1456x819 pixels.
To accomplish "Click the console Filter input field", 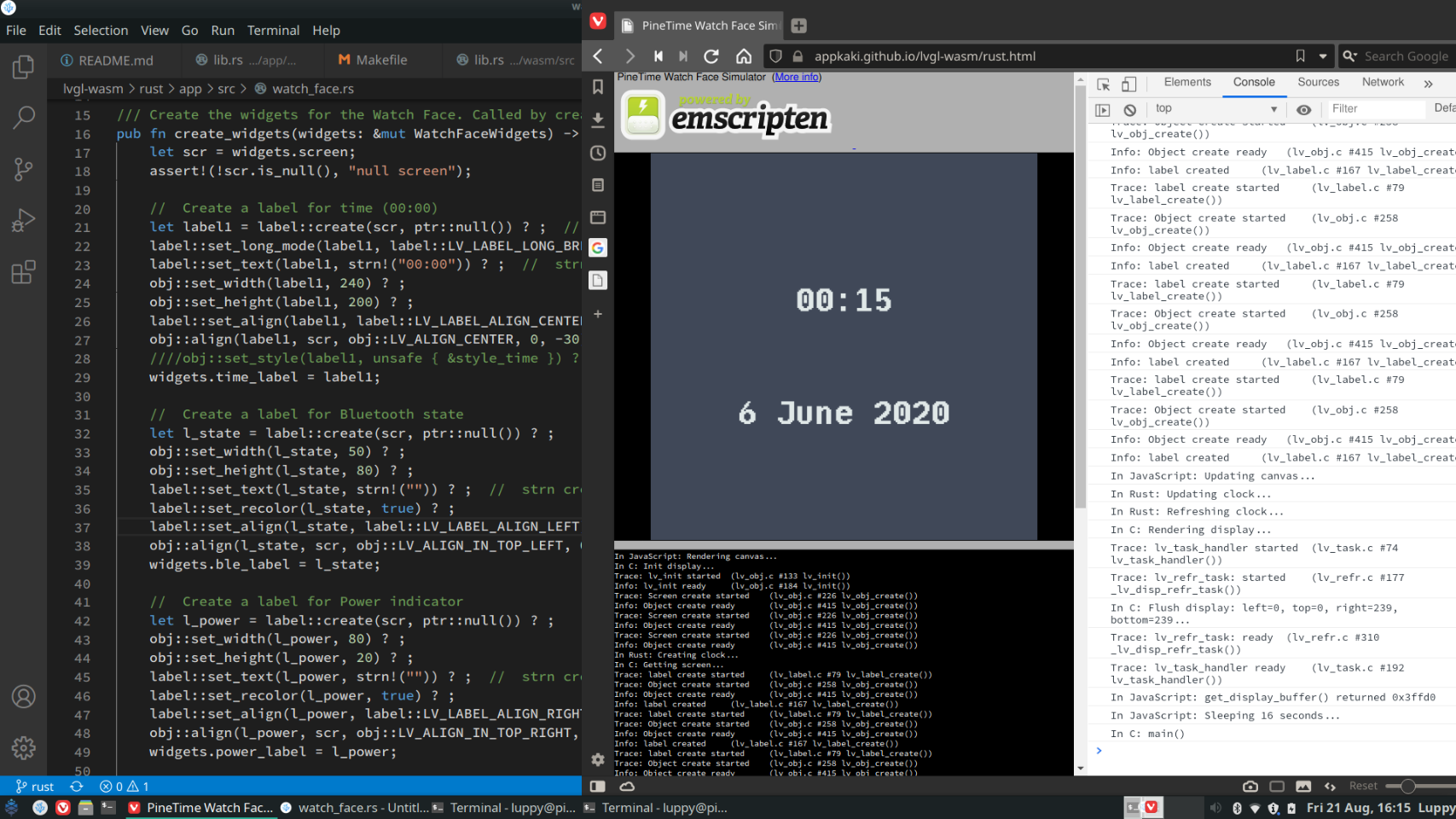I will (x=1375, y=109).
